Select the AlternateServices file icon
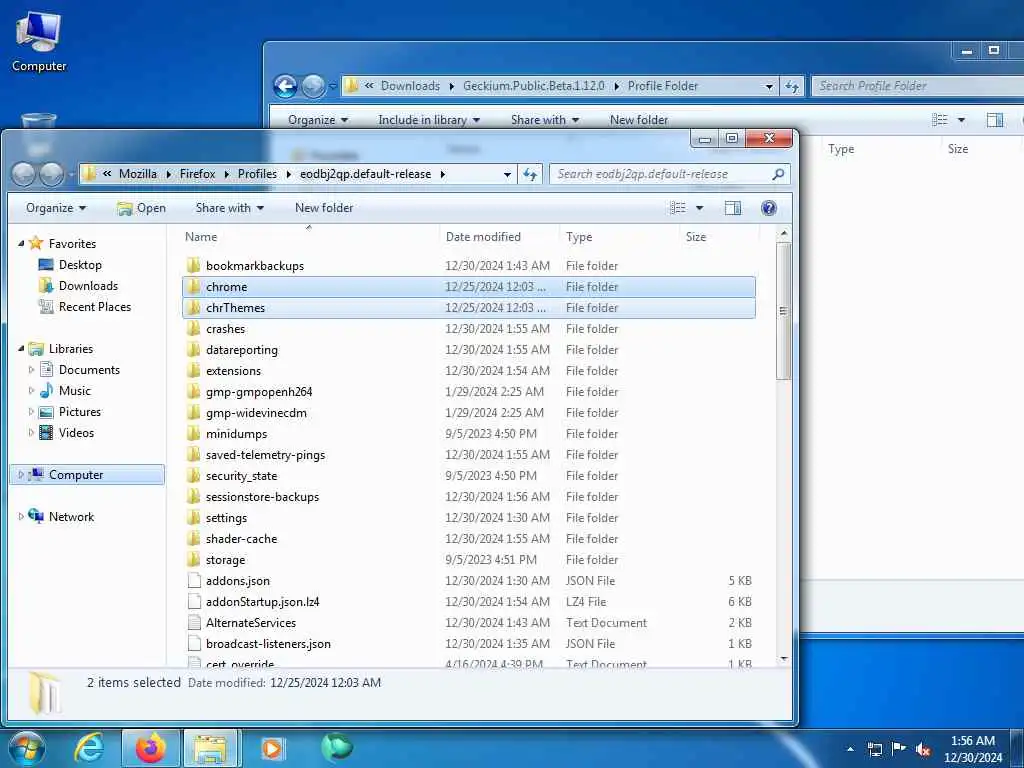 (193, 622)
